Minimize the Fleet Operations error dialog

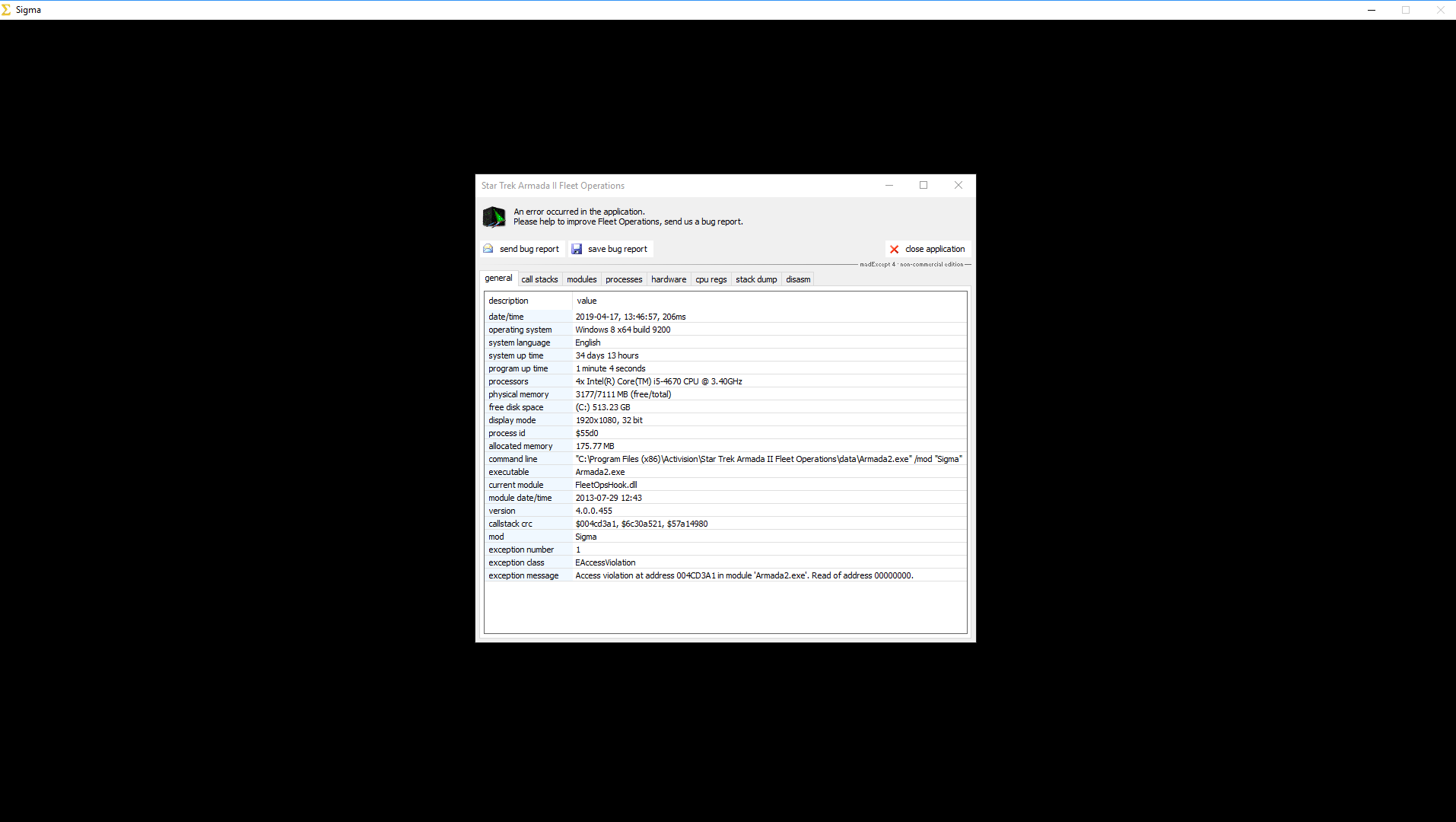click(889, 186)
